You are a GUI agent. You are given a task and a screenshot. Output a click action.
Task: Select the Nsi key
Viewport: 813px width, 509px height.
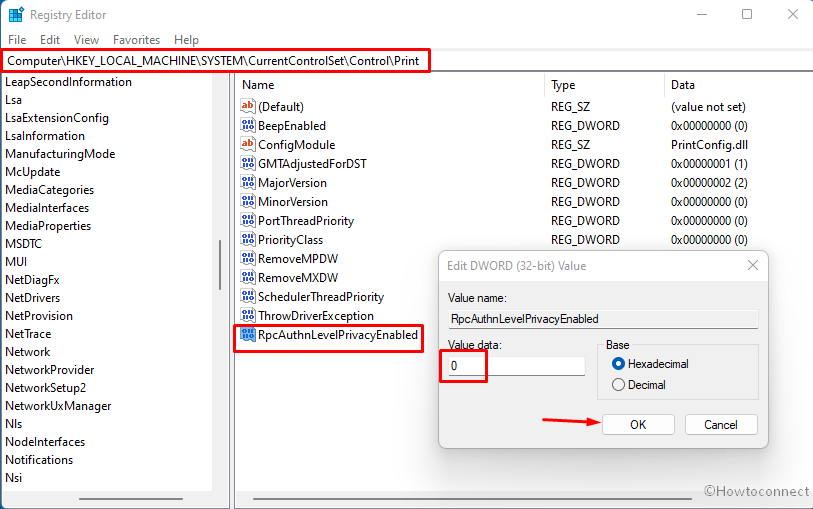tap(13, 478)
